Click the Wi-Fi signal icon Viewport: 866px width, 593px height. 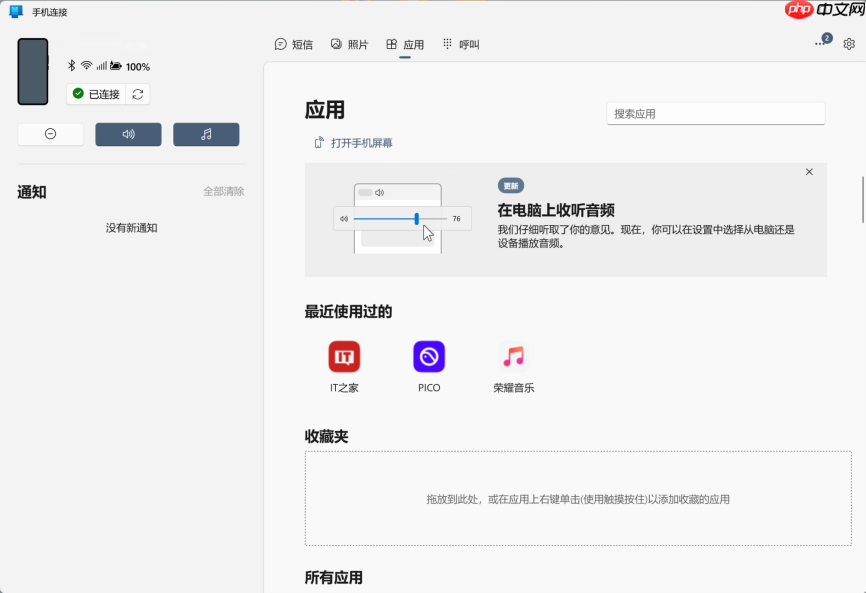click(85, 67)
